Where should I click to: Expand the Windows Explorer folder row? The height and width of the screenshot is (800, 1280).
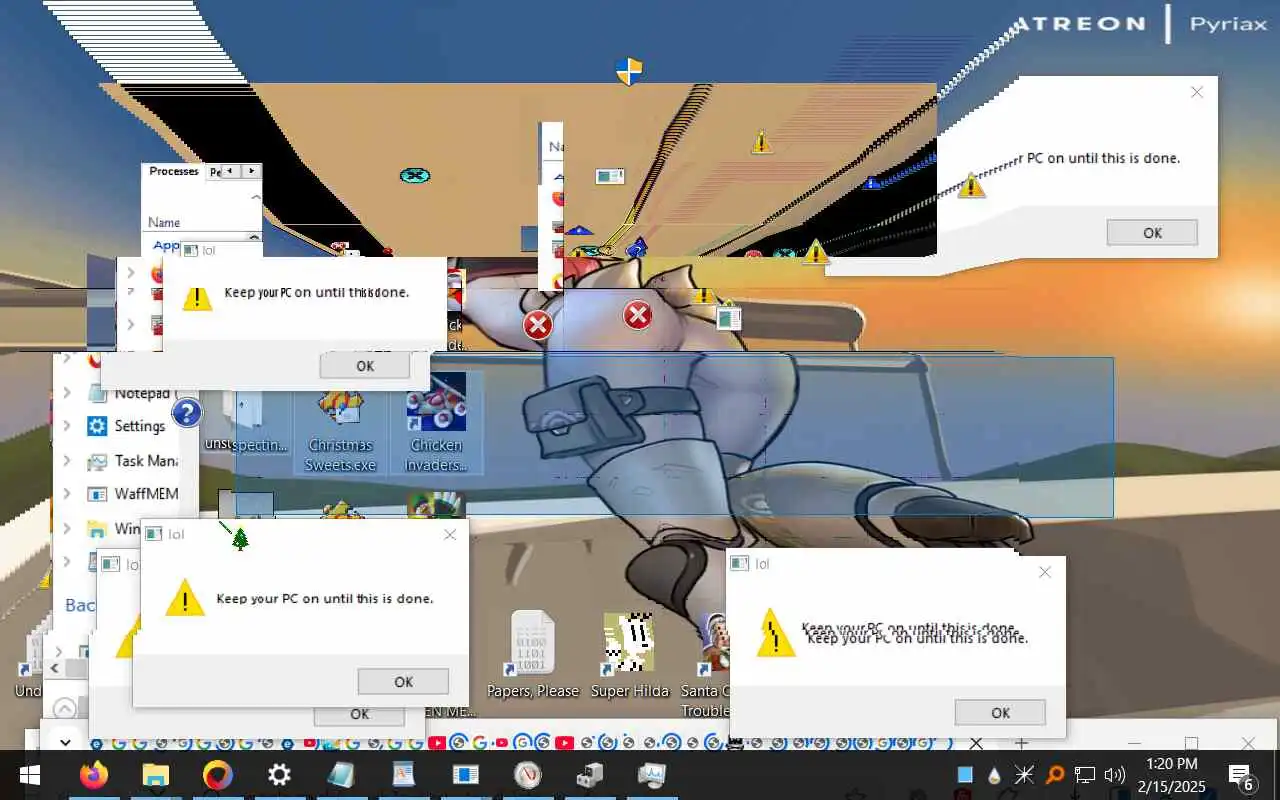pos(67,528)
